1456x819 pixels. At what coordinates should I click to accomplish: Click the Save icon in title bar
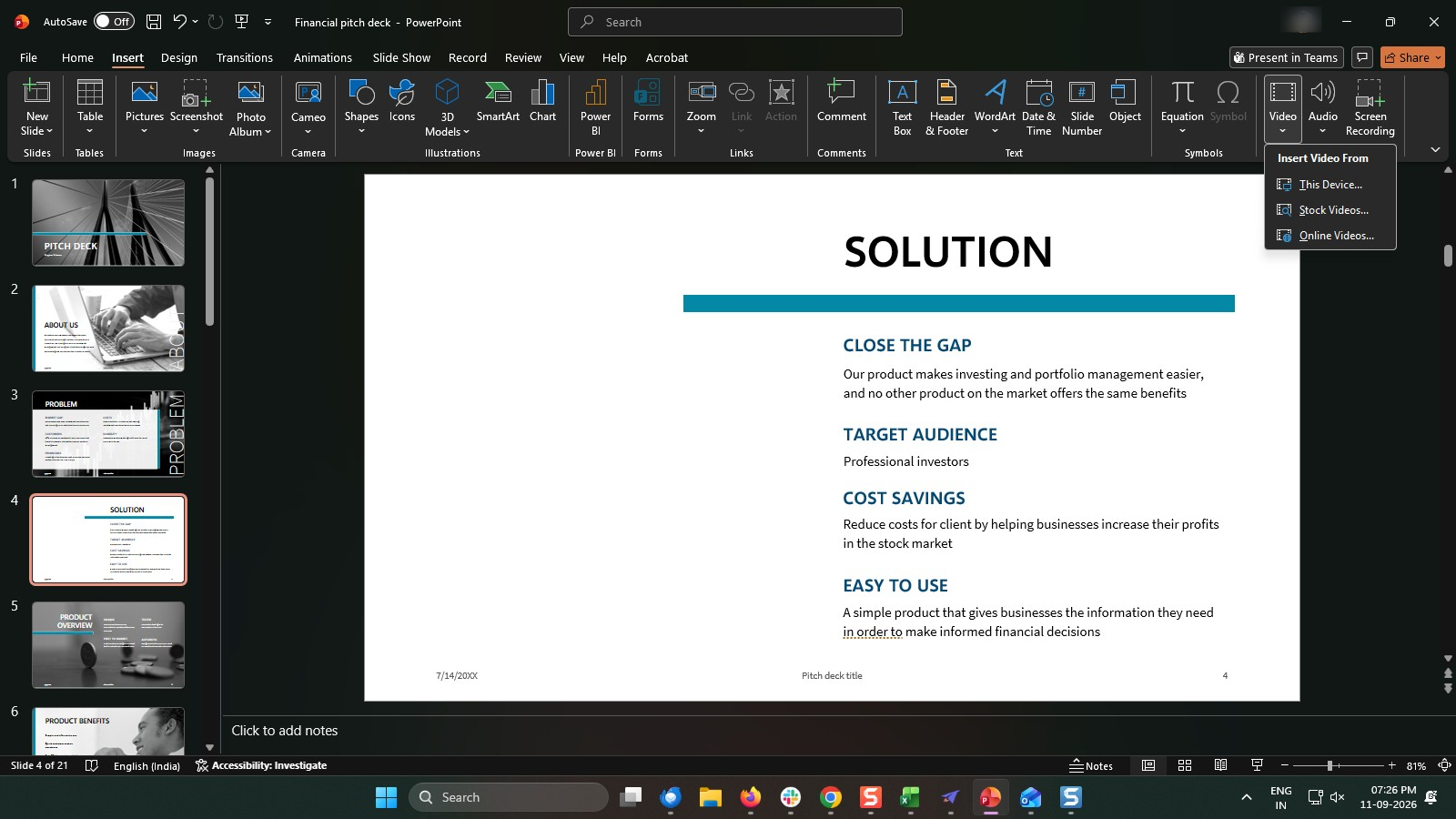tap(154, 22)
